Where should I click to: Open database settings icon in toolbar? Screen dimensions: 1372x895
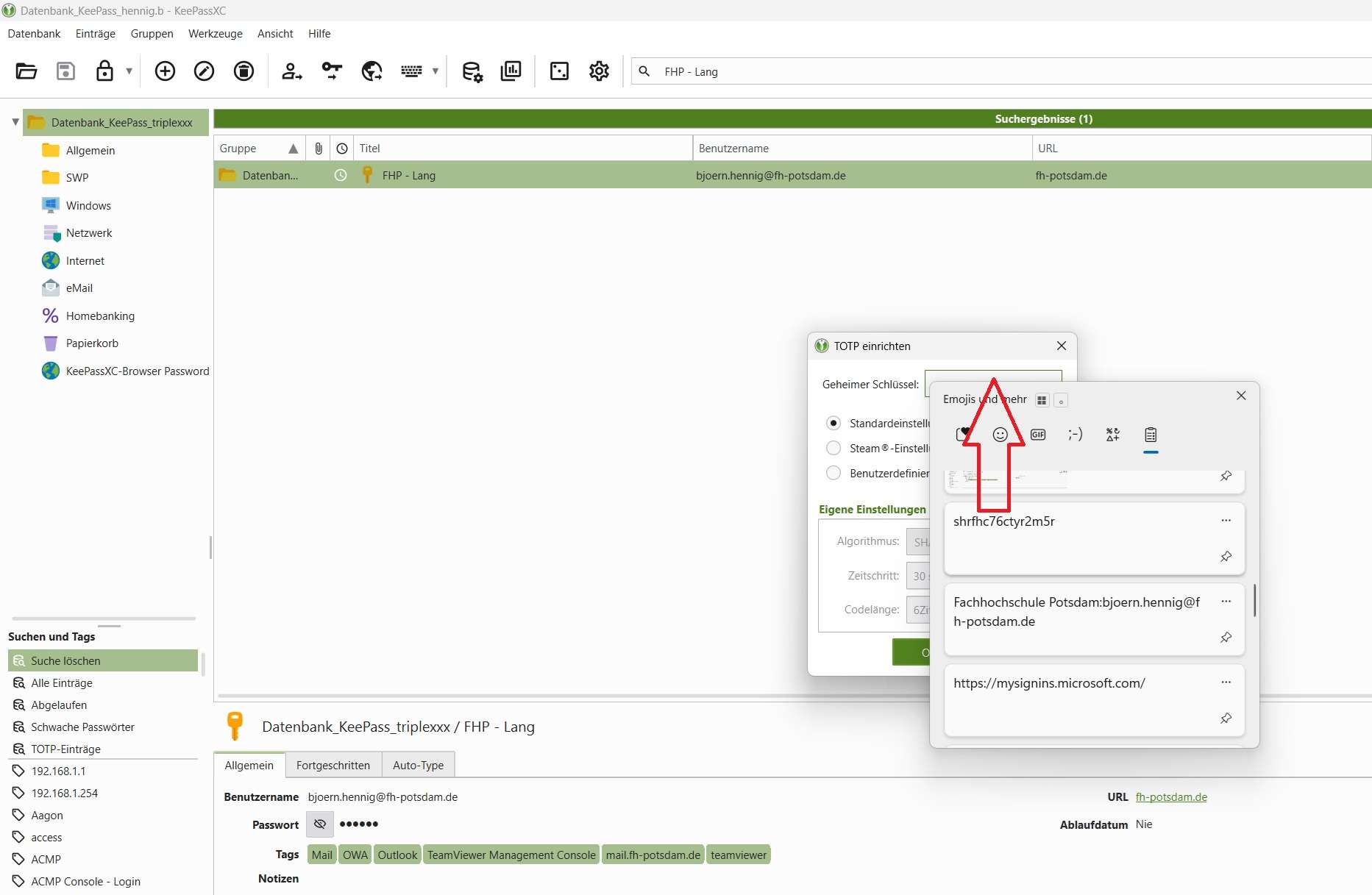click(x=472, y=71)
